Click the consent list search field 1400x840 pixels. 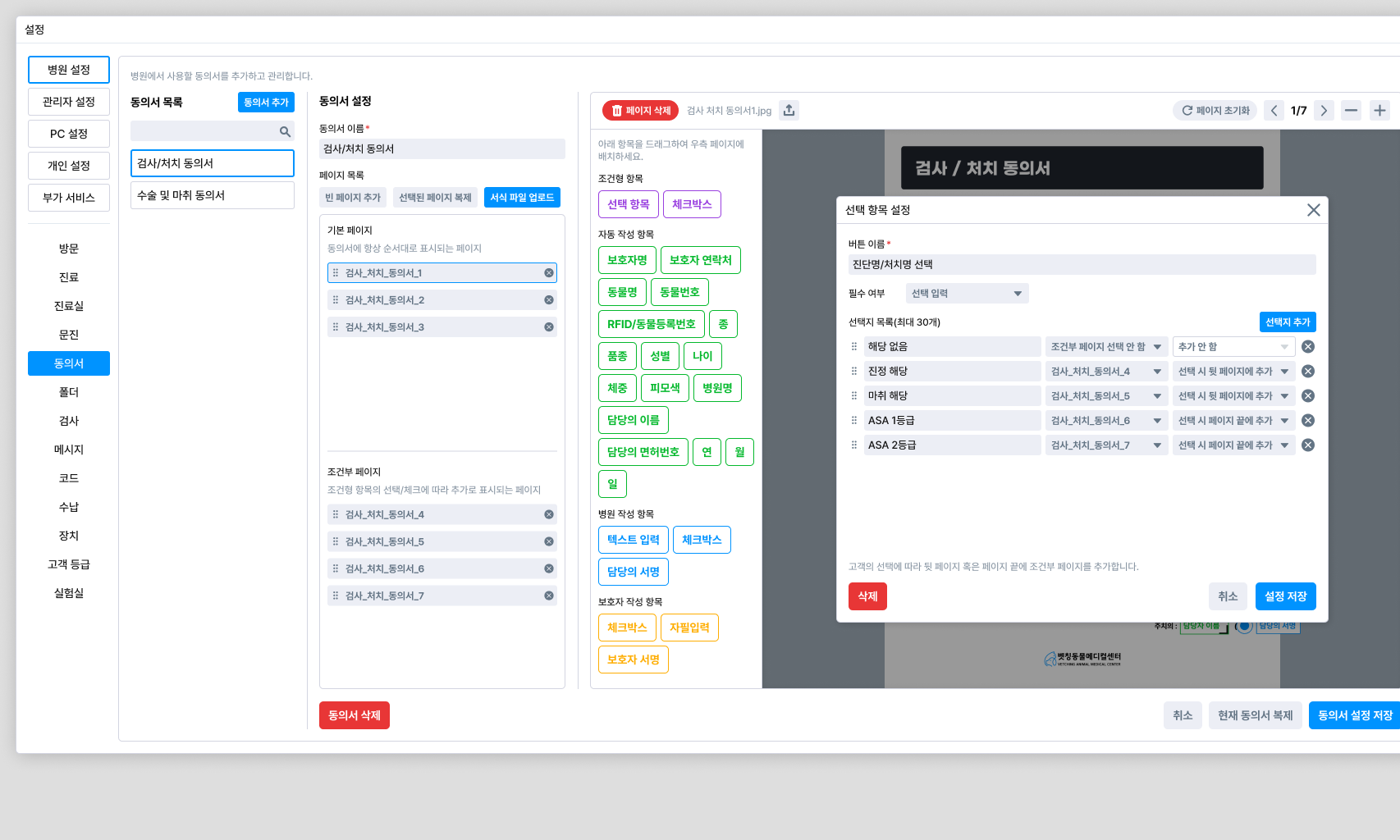213,131
